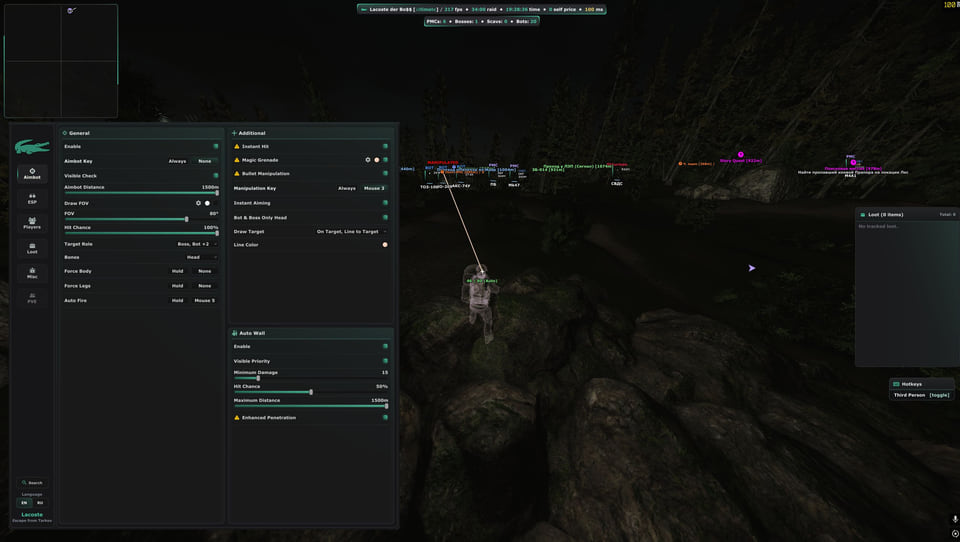Screen dimensions: 960x542
Task: Set the Force Legs key bind None
Action: [x=204, y=285]
